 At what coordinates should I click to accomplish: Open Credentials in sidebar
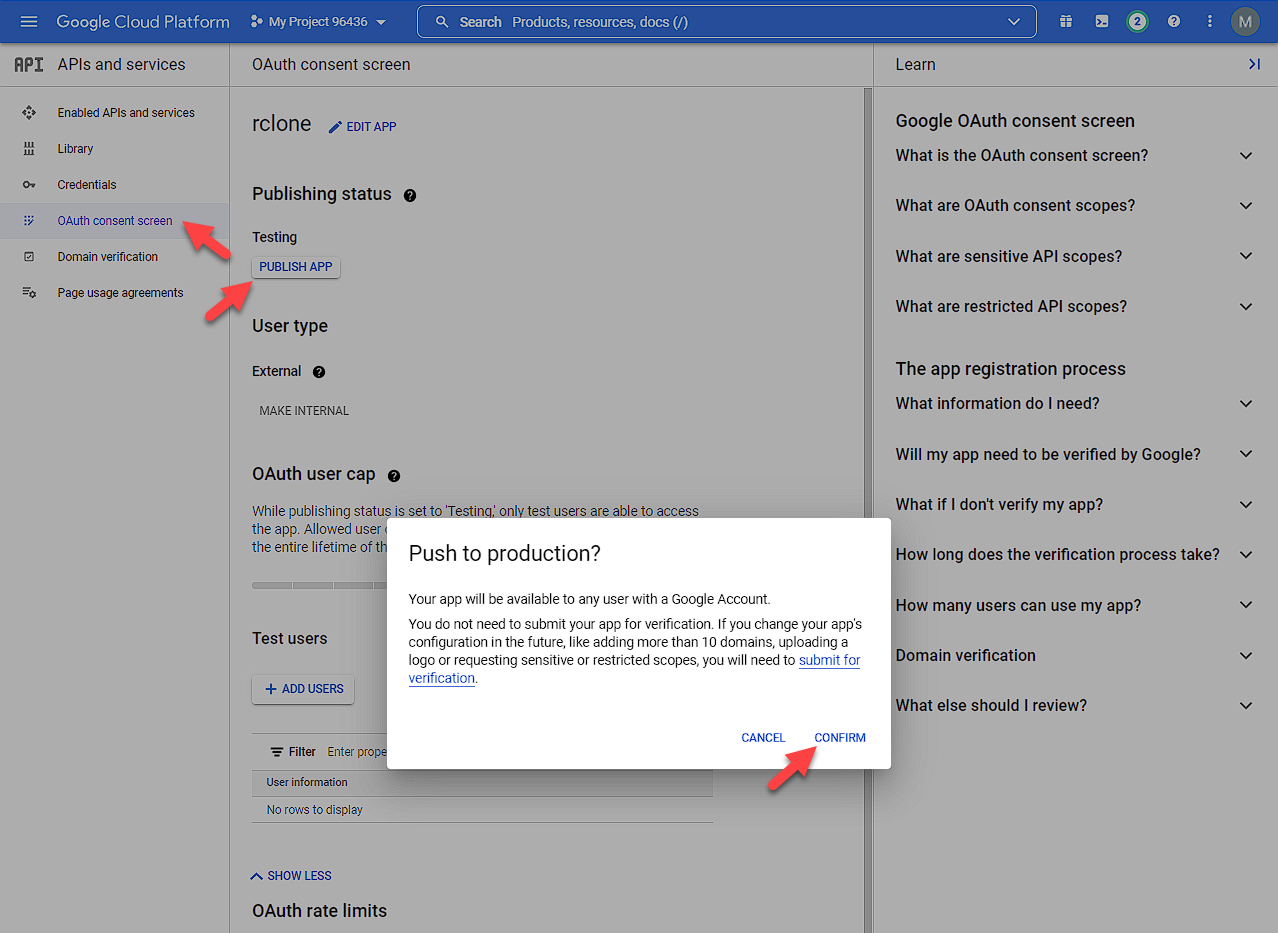[87, 185]
